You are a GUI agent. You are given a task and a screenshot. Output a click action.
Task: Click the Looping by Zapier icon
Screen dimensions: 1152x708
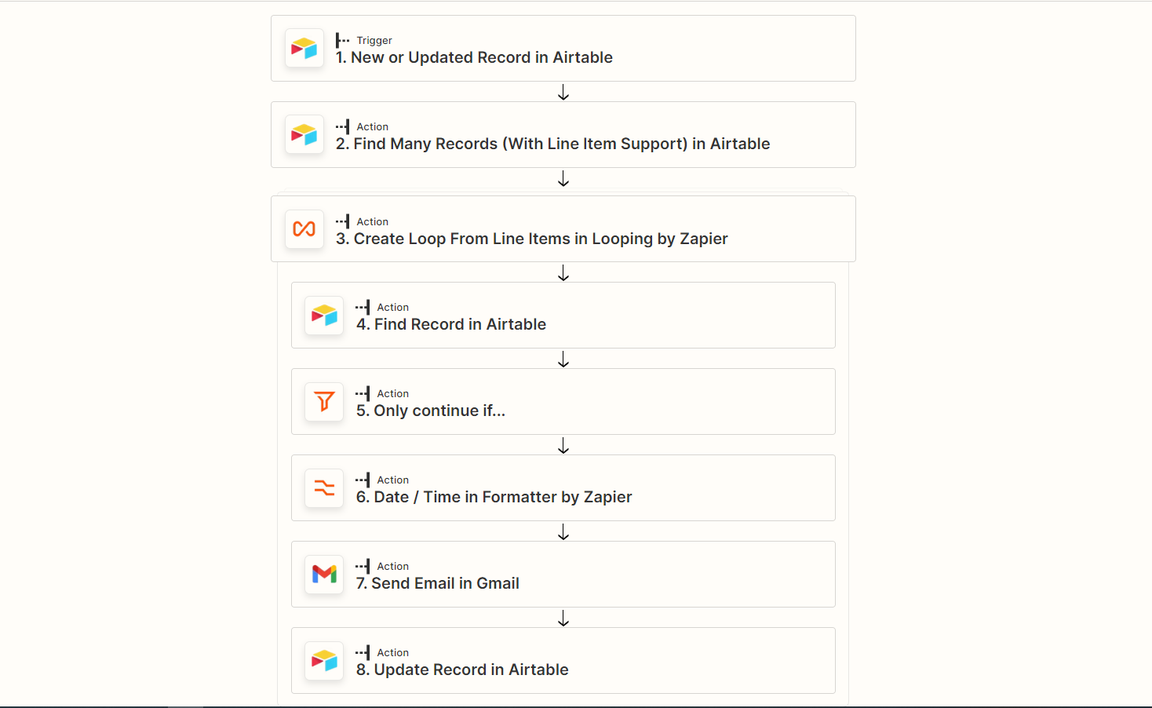click(304, 229)
